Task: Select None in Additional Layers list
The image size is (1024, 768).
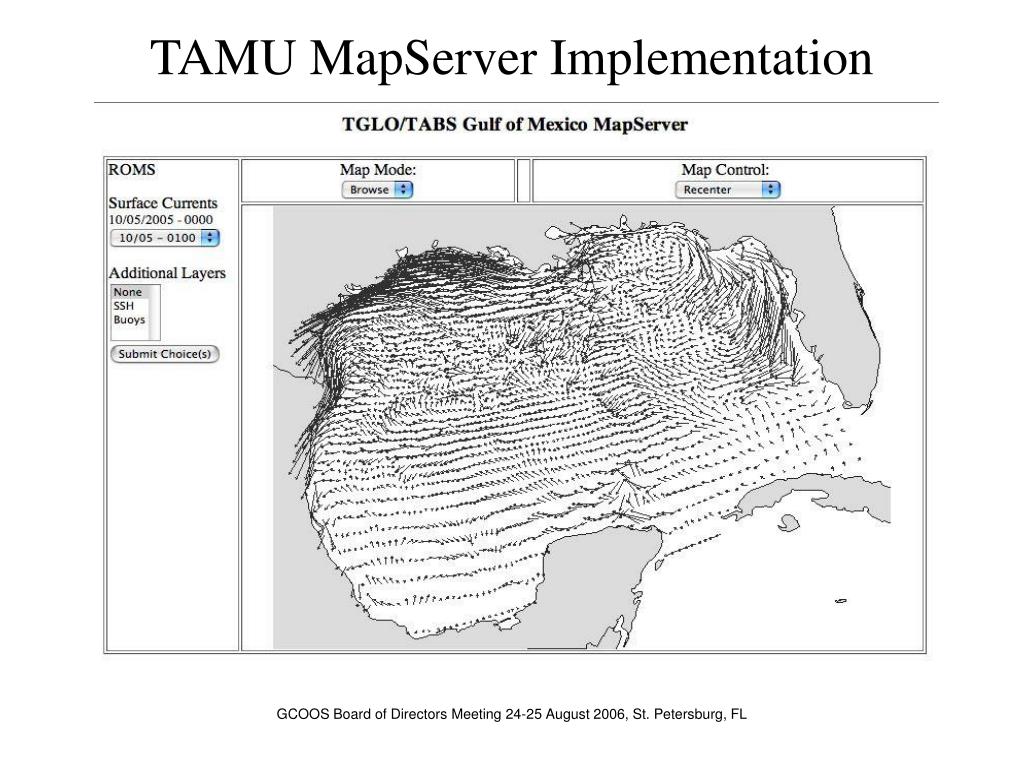Action: tap(128, 292)
